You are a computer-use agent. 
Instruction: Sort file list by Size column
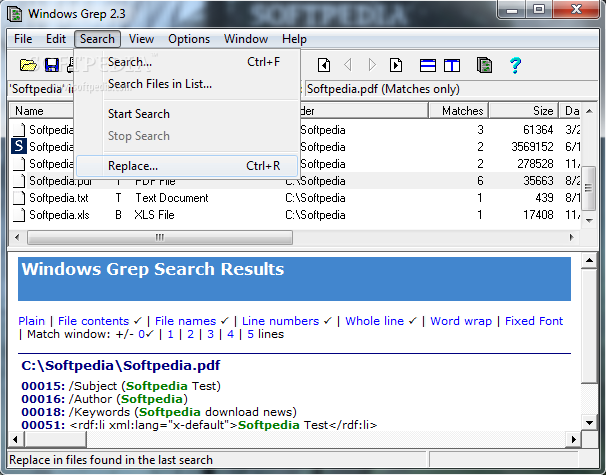pos(524,111)
